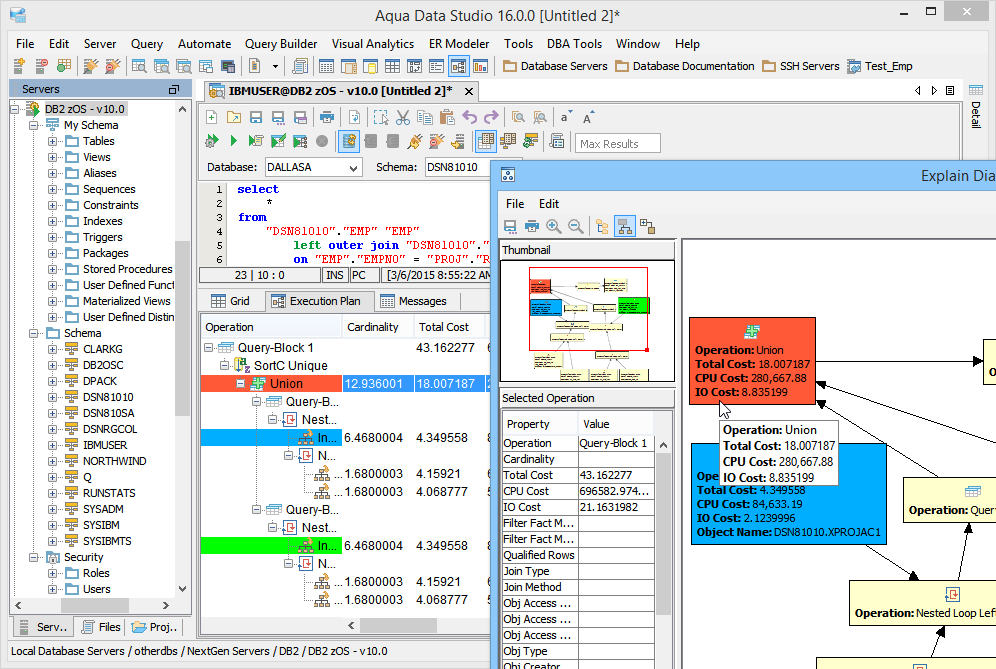Screen dimensions: 996x669
Task: Click the Schema DSN81010 field
Action: click(x=457, y=167)
